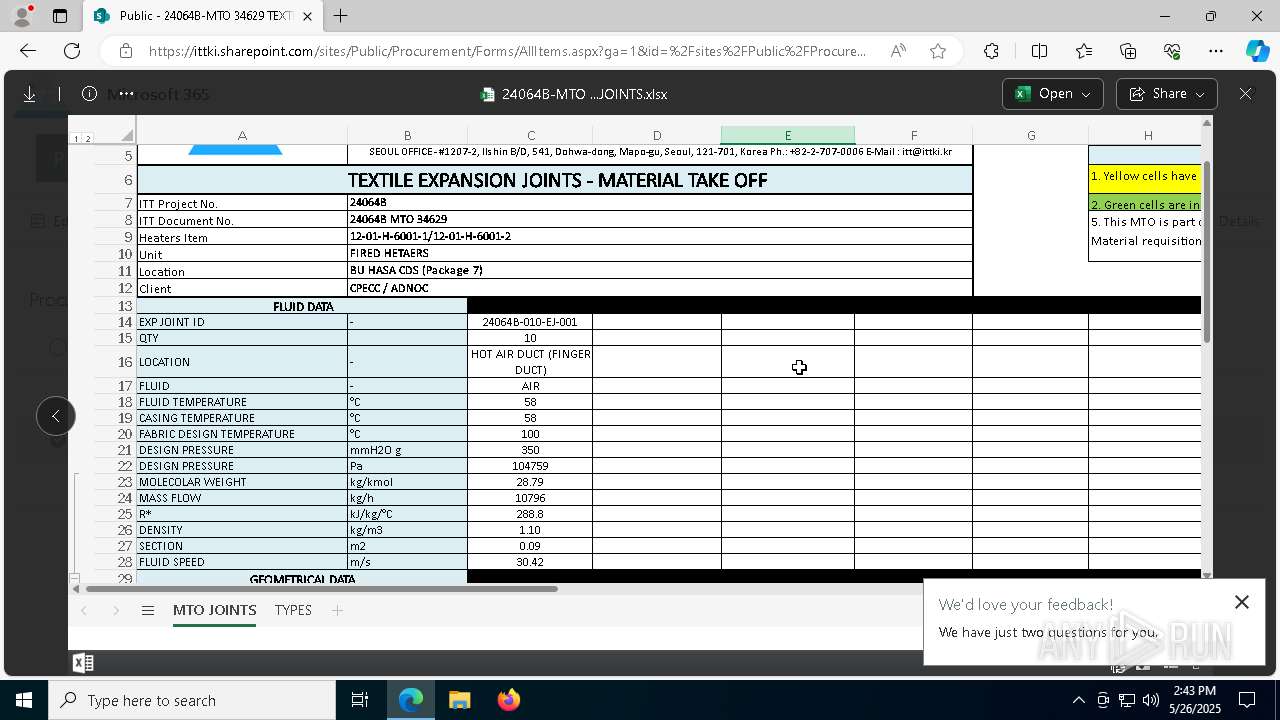This screenshot has height=720, width=1280.
Task: Dismiss the feedback popup
Action: tap(1242, 602)
